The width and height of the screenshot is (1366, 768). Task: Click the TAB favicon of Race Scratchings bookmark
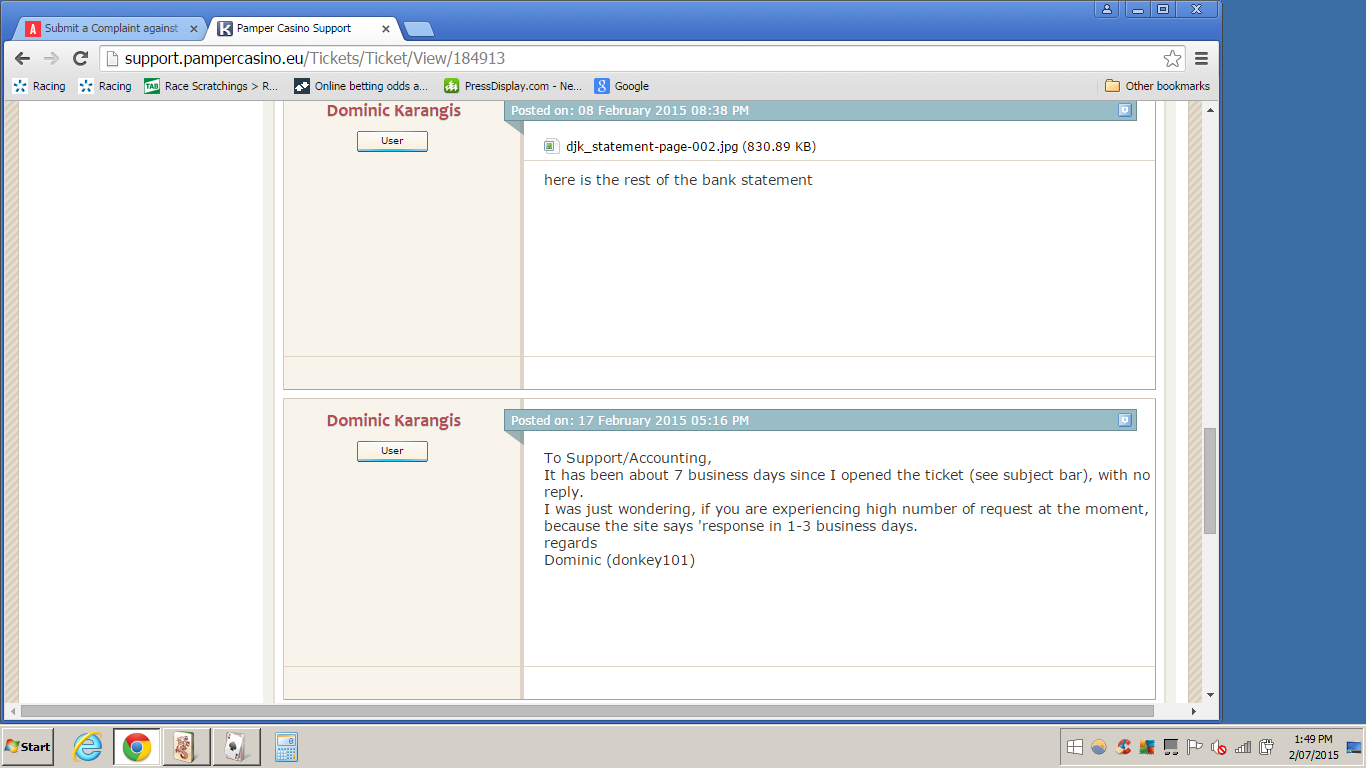tap(152, 86)
